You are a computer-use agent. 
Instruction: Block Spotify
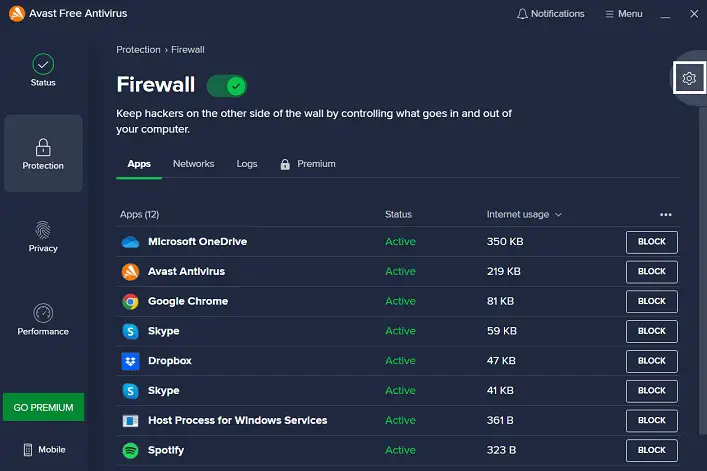point(652,450)
